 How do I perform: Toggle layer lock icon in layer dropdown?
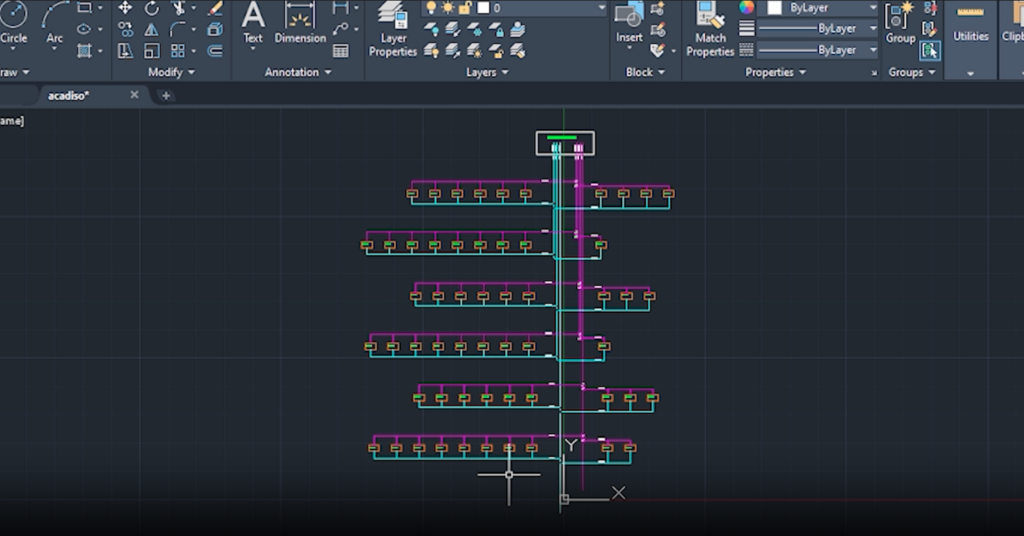466,8
